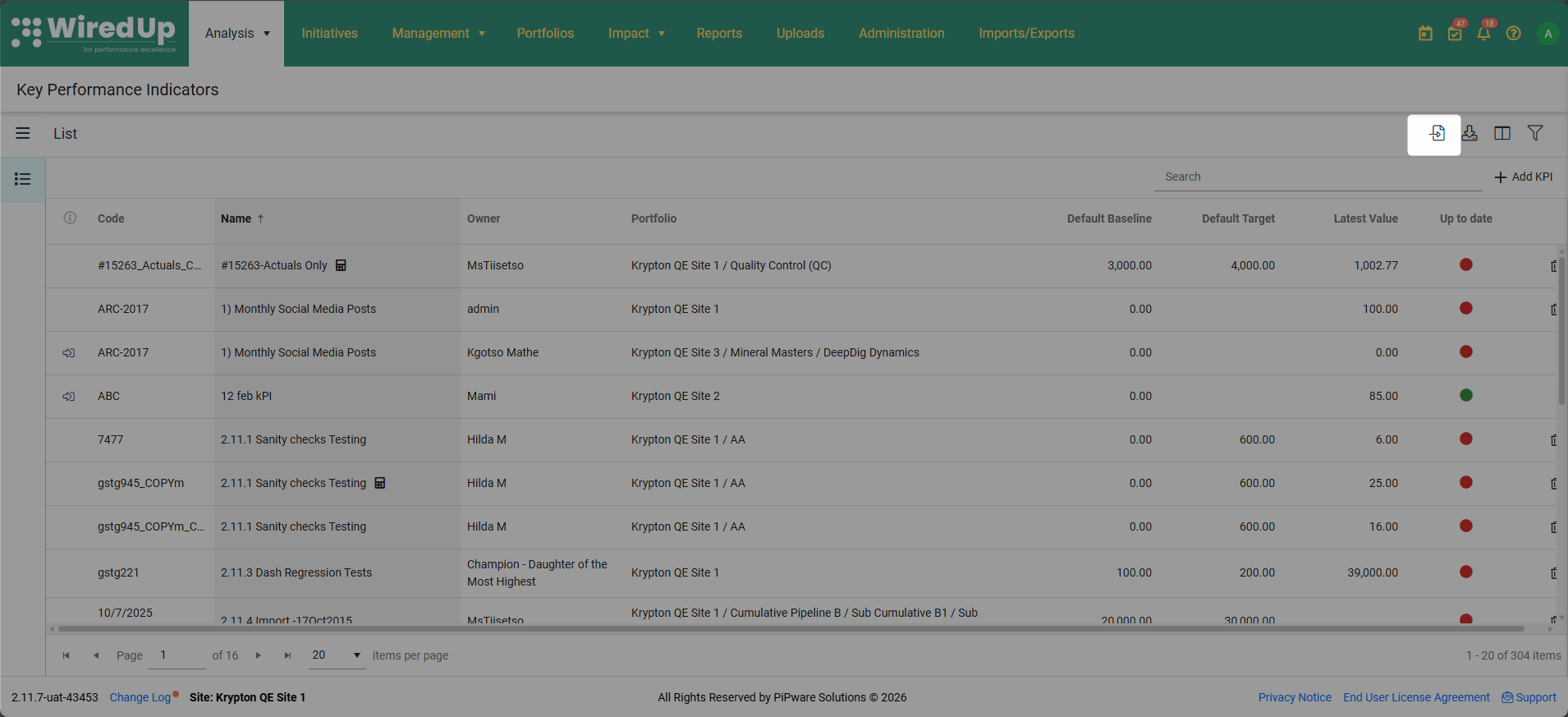This screenshot has width=1568, height=717.
Task: Click the horizontal table scrollbar
Action: tap(791, 629)
